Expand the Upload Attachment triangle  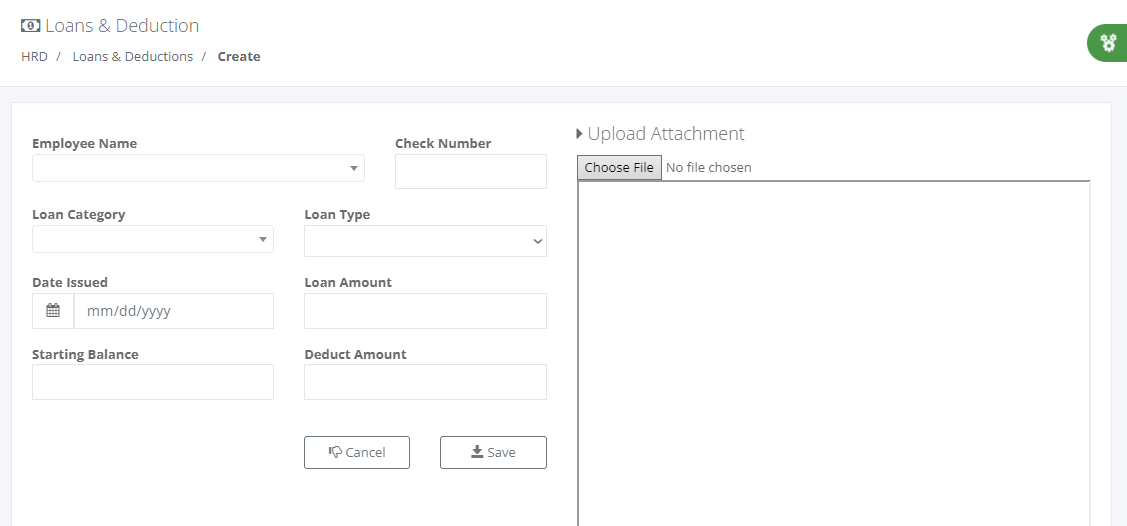click(579, 134)
